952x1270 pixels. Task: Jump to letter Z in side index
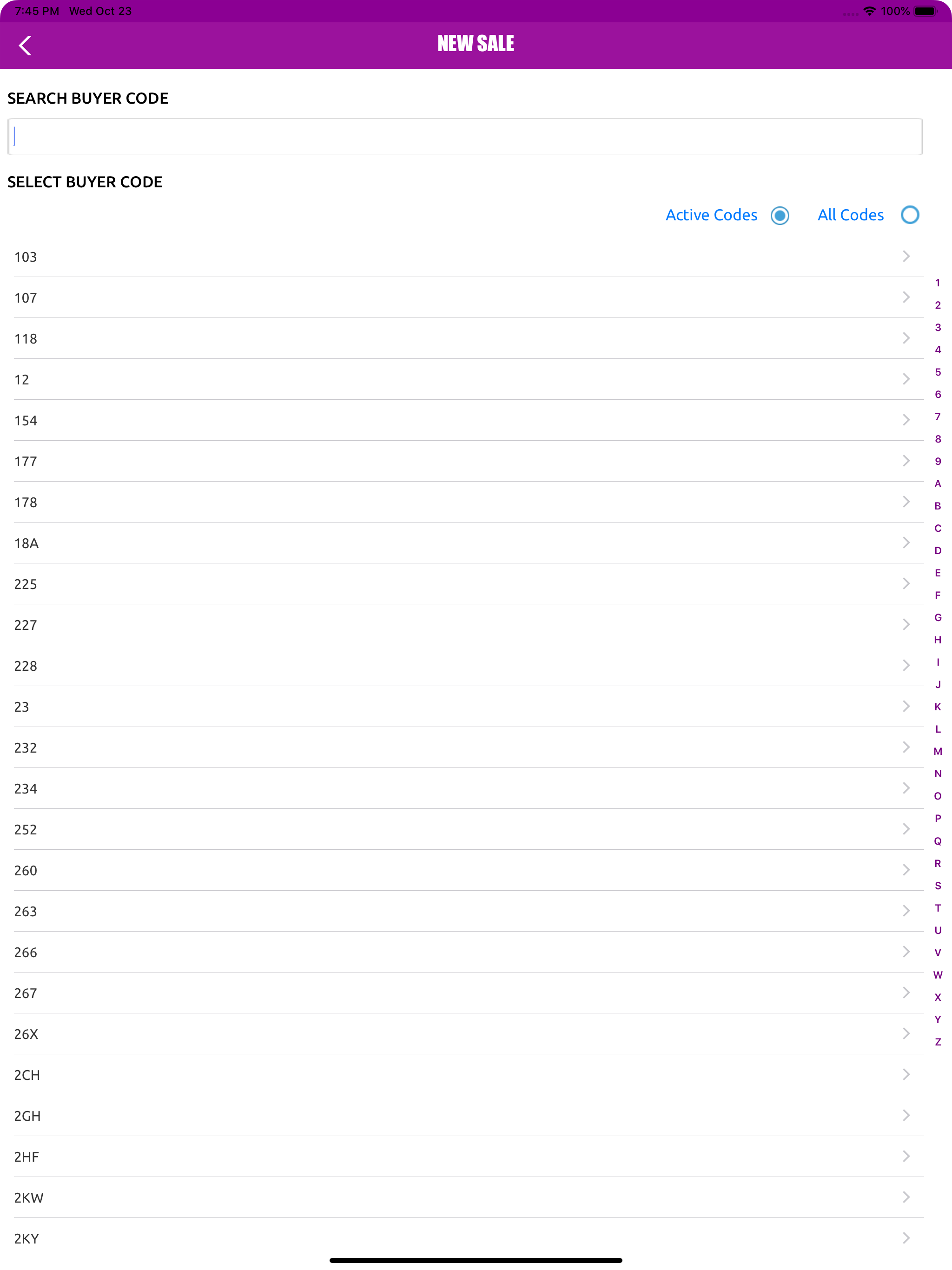click(x=938, y=1041)
